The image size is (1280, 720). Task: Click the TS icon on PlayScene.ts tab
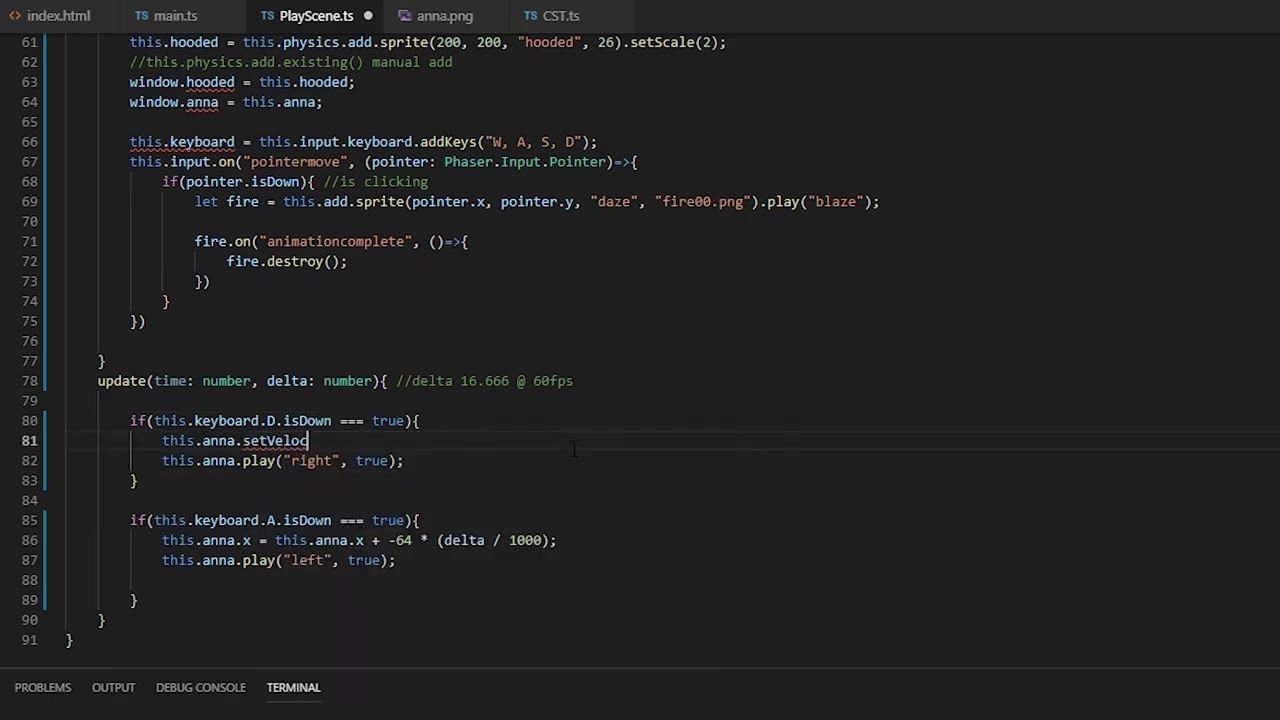[267, 16]
